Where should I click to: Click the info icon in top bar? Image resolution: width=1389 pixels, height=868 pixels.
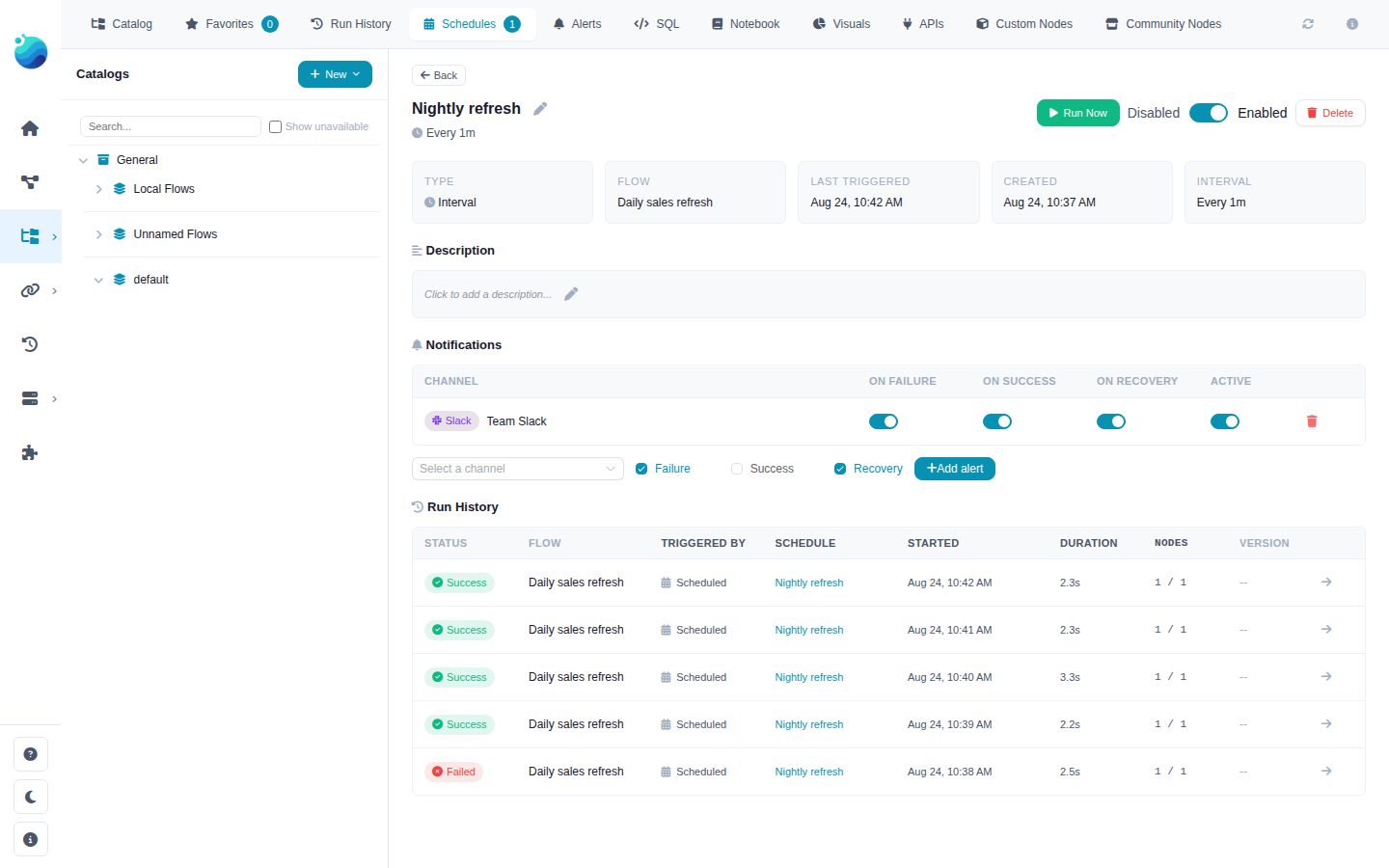click(1352, 24)
